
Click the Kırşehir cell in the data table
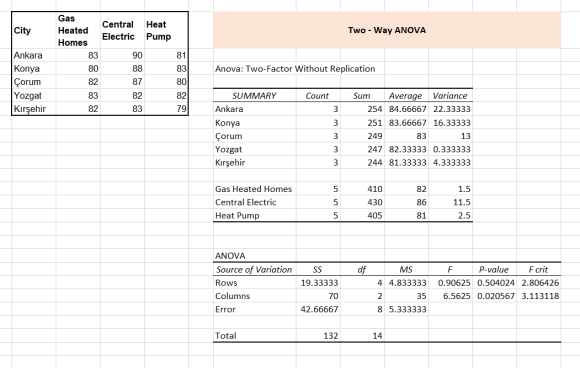(x=34, y=109)
